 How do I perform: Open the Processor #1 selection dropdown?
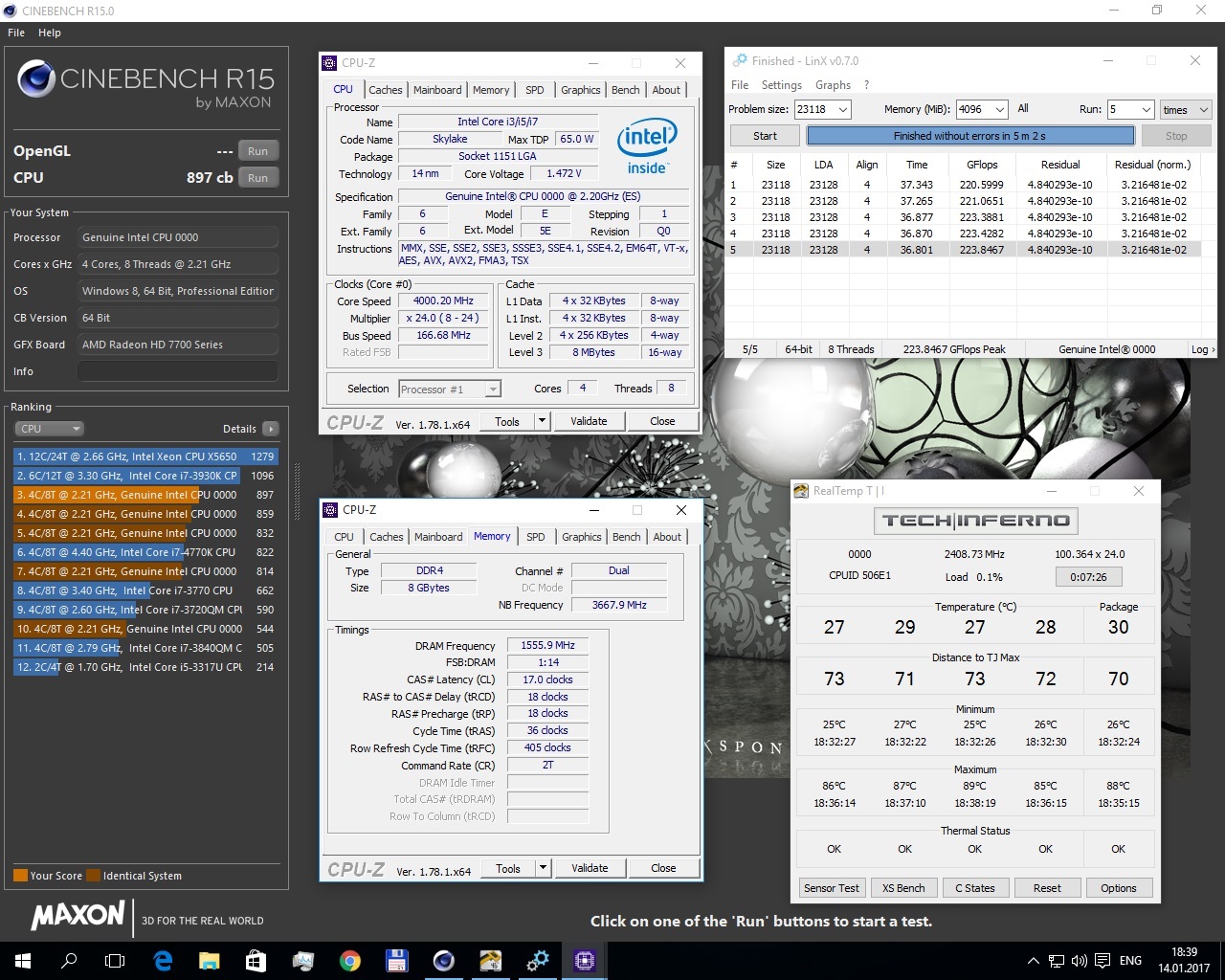[x=450, y=389]
